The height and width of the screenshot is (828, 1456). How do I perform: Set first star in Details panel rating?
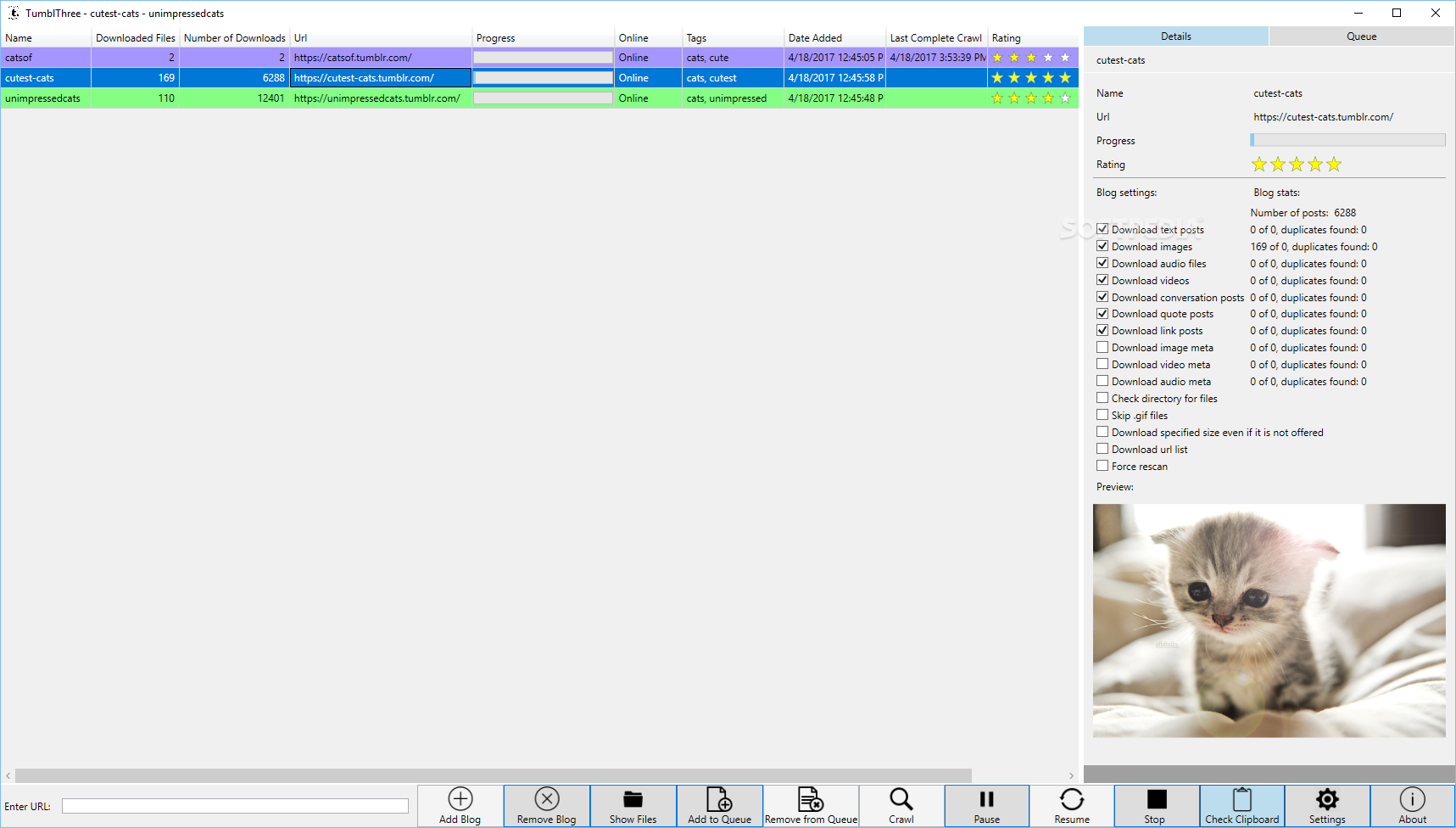pos(1259,165)
